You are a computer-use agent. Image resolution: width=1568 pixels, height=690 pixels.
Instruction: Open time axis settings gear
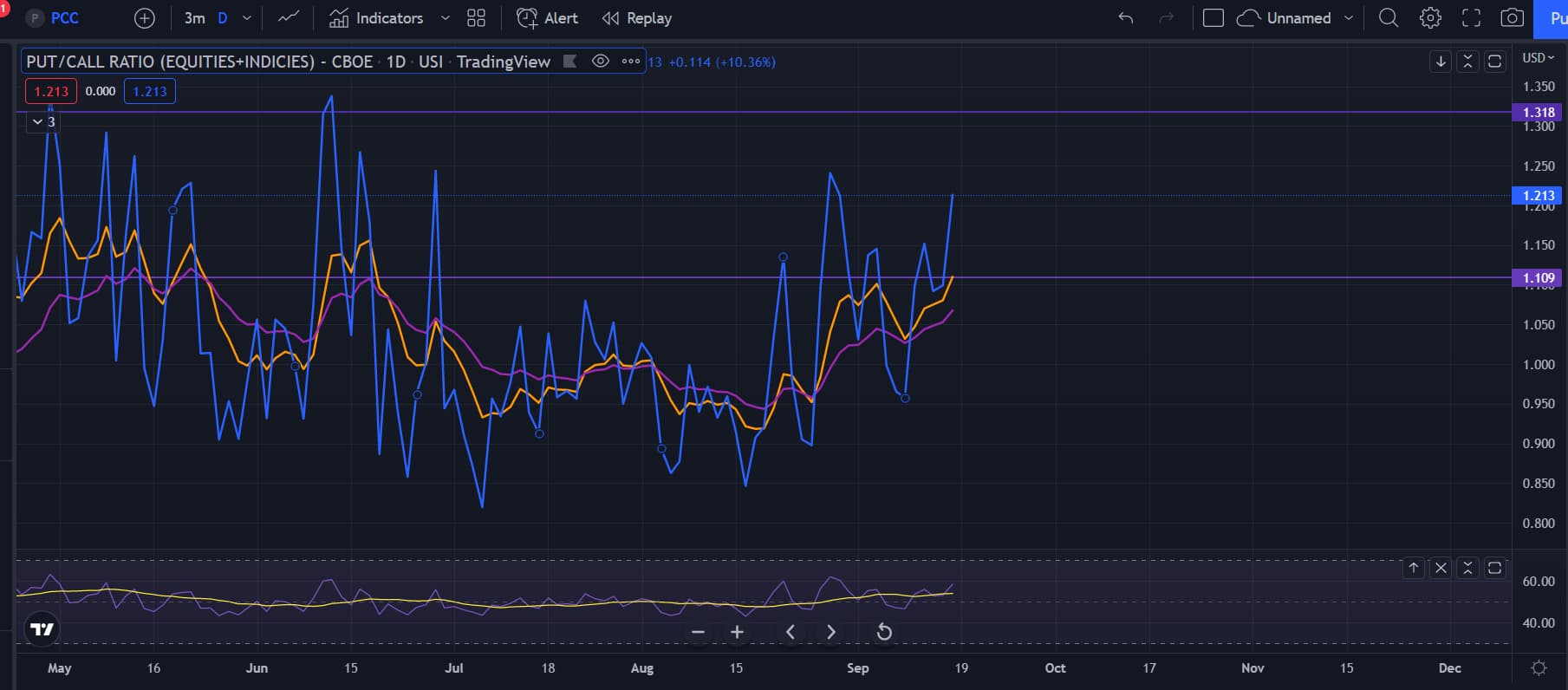point(1539,668)
